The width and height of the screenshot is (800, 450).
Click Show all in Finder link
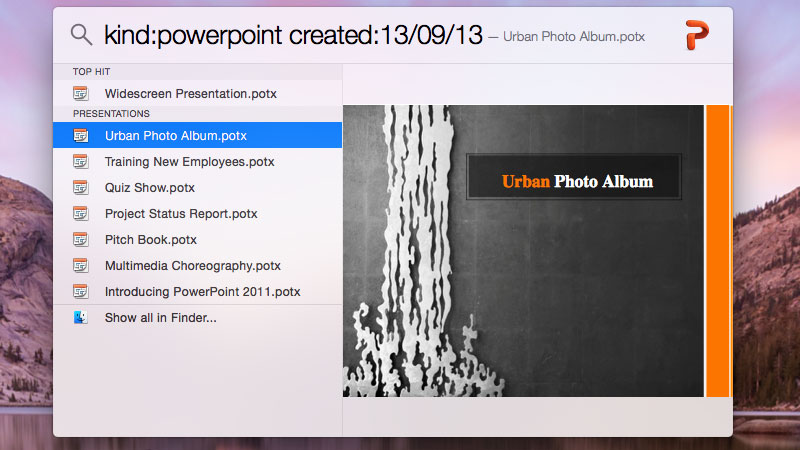[x=160, y=318]
